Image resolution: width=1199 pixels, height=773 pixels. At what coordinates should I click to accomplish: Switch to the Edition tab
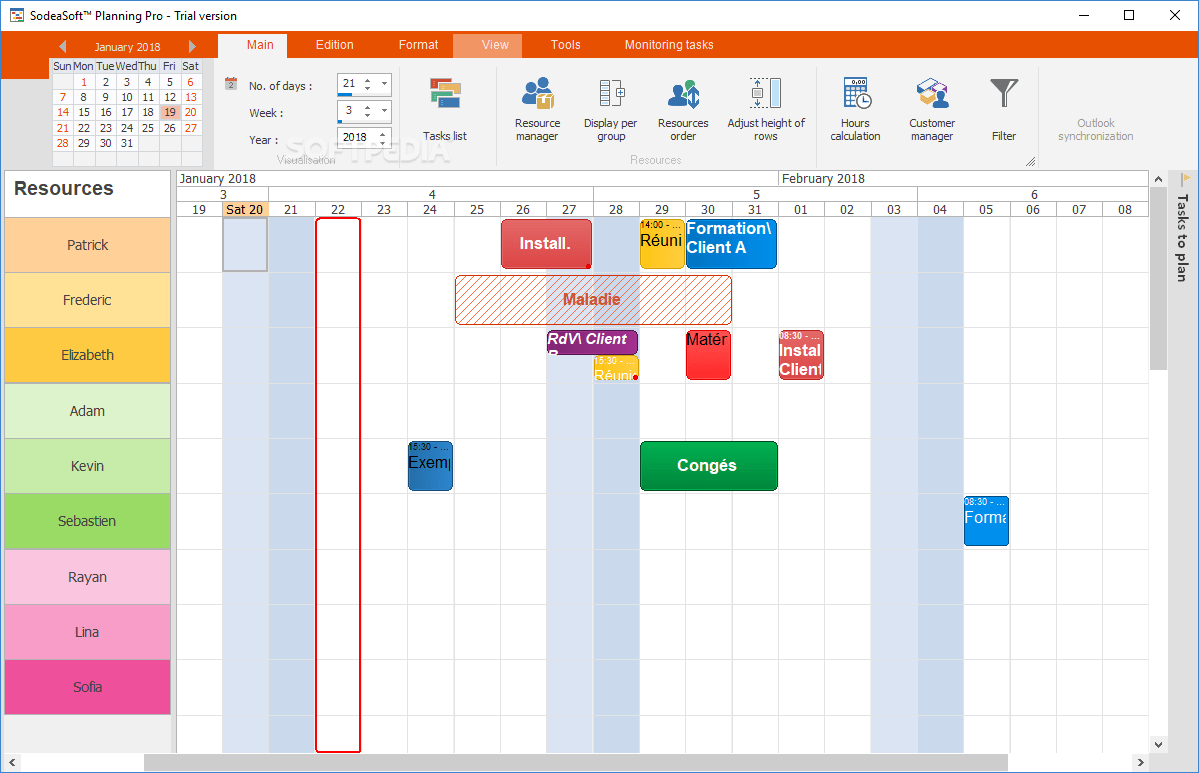coord(334,44)
